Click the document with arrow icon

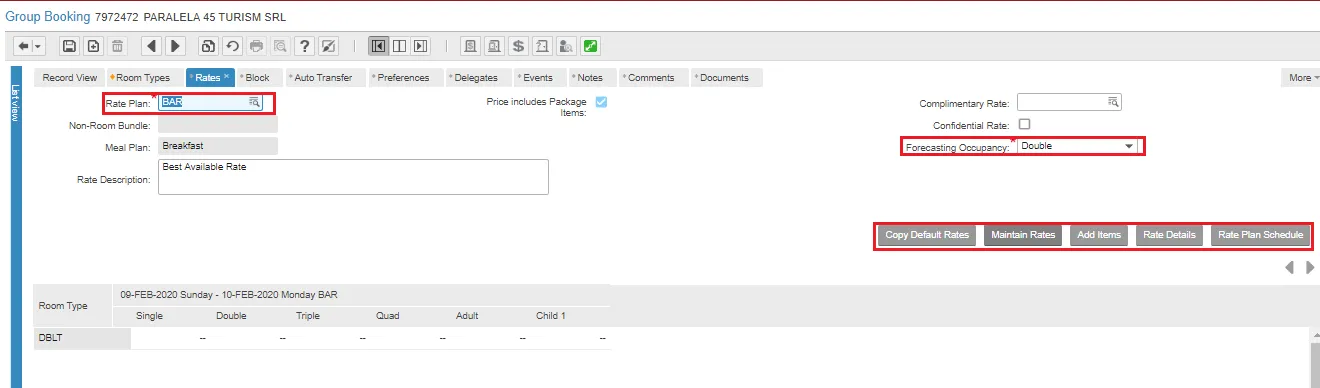point(543,46)
